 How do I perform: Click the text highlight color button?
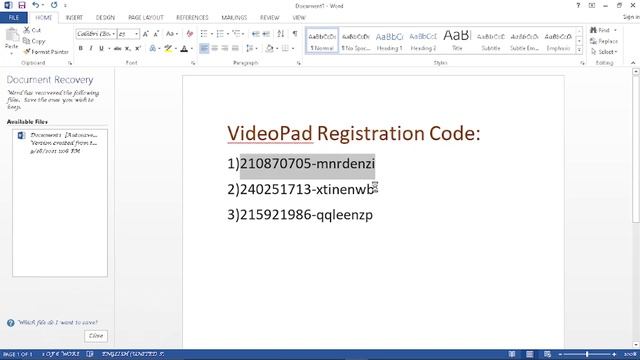(x=168, y=49)
